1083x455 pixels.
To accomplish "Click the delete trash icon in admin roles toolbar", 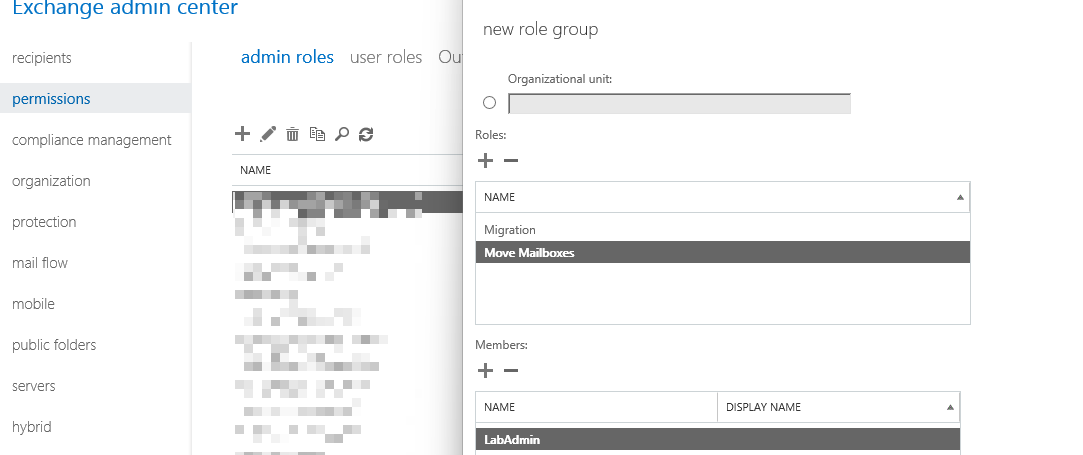I will click(x=292, y=135).
